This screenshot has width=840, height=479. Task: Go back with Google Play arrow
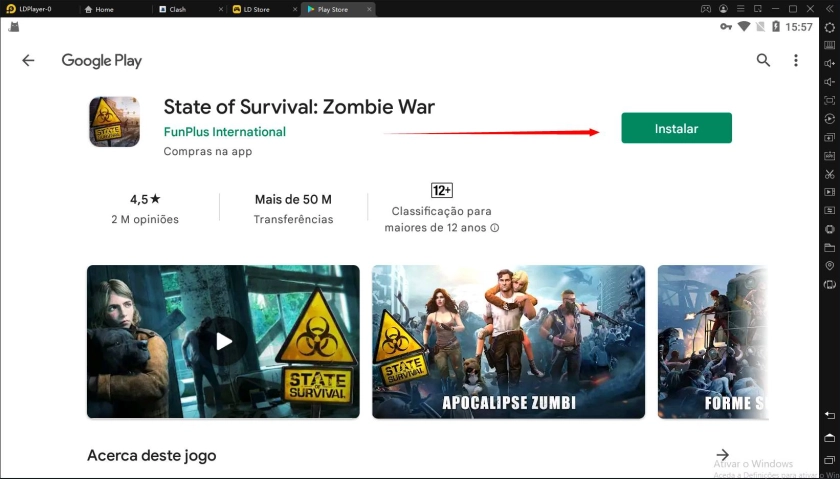click(28, 61)
